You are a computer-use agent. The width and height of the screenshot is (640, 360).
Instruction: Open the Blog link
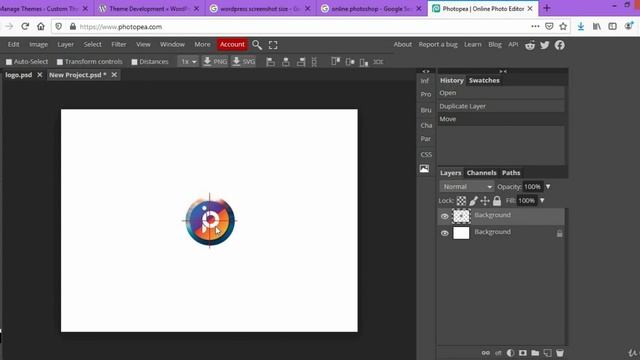495,44
